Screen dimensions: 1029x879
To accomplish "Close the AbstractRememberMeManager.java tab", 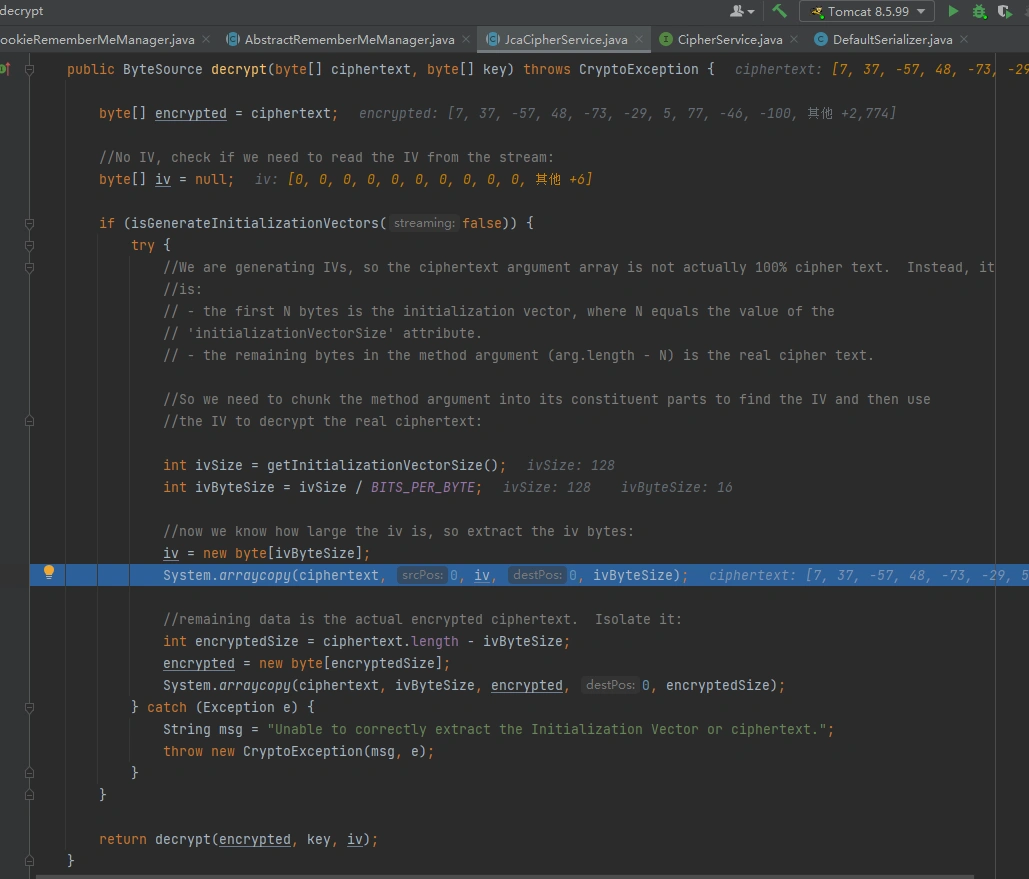I will pyautogui.click(x=465, y=40).
